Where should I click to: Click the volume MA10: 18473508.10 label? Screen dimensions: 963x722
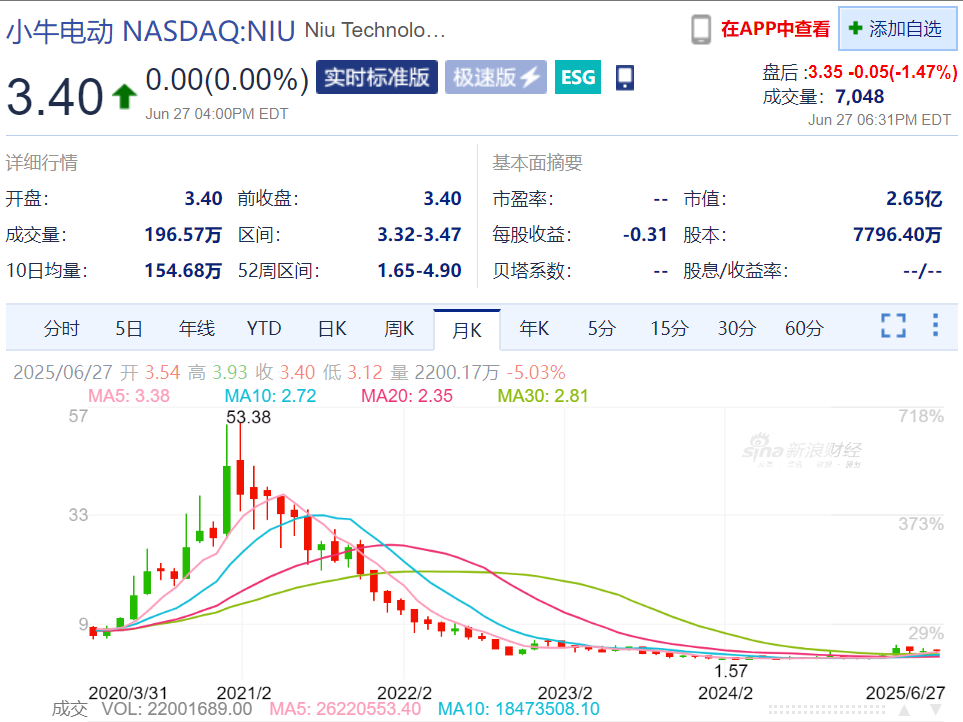pyautogui.click(x=519, y=709)
